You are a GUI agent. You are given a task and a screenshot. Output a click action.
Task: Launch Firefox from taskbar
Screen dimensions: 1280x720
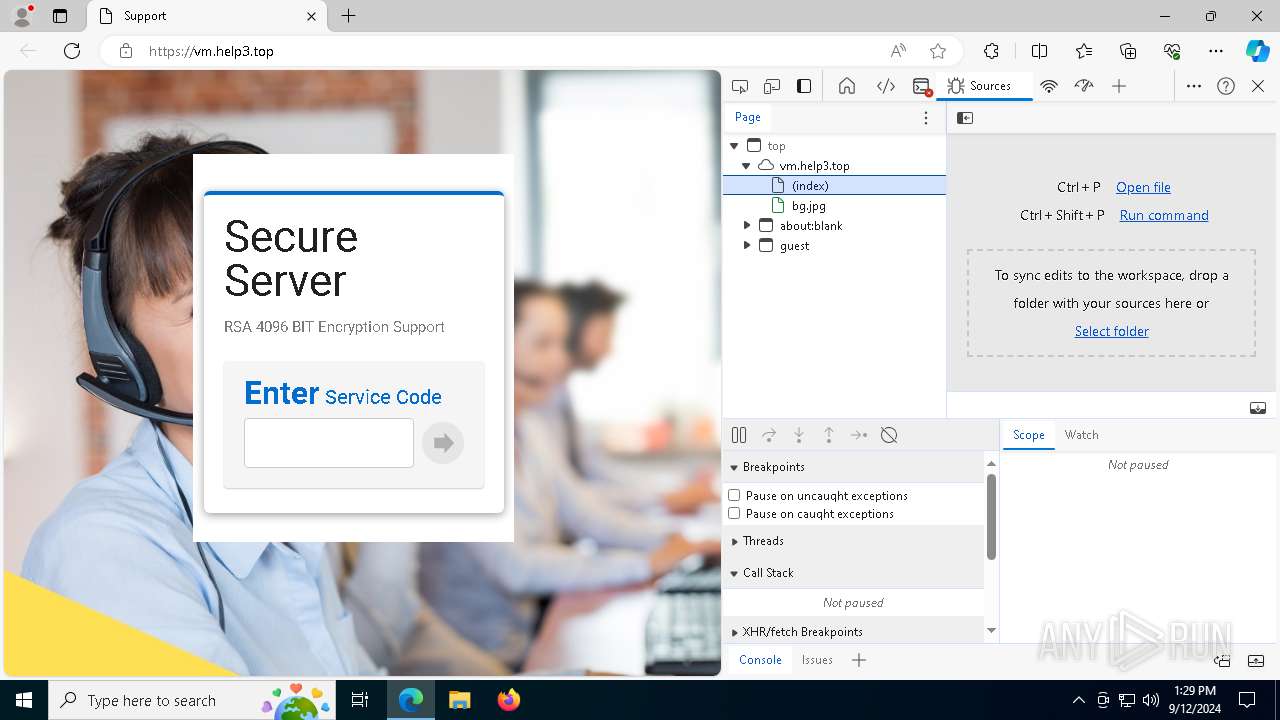coord(508,700)
